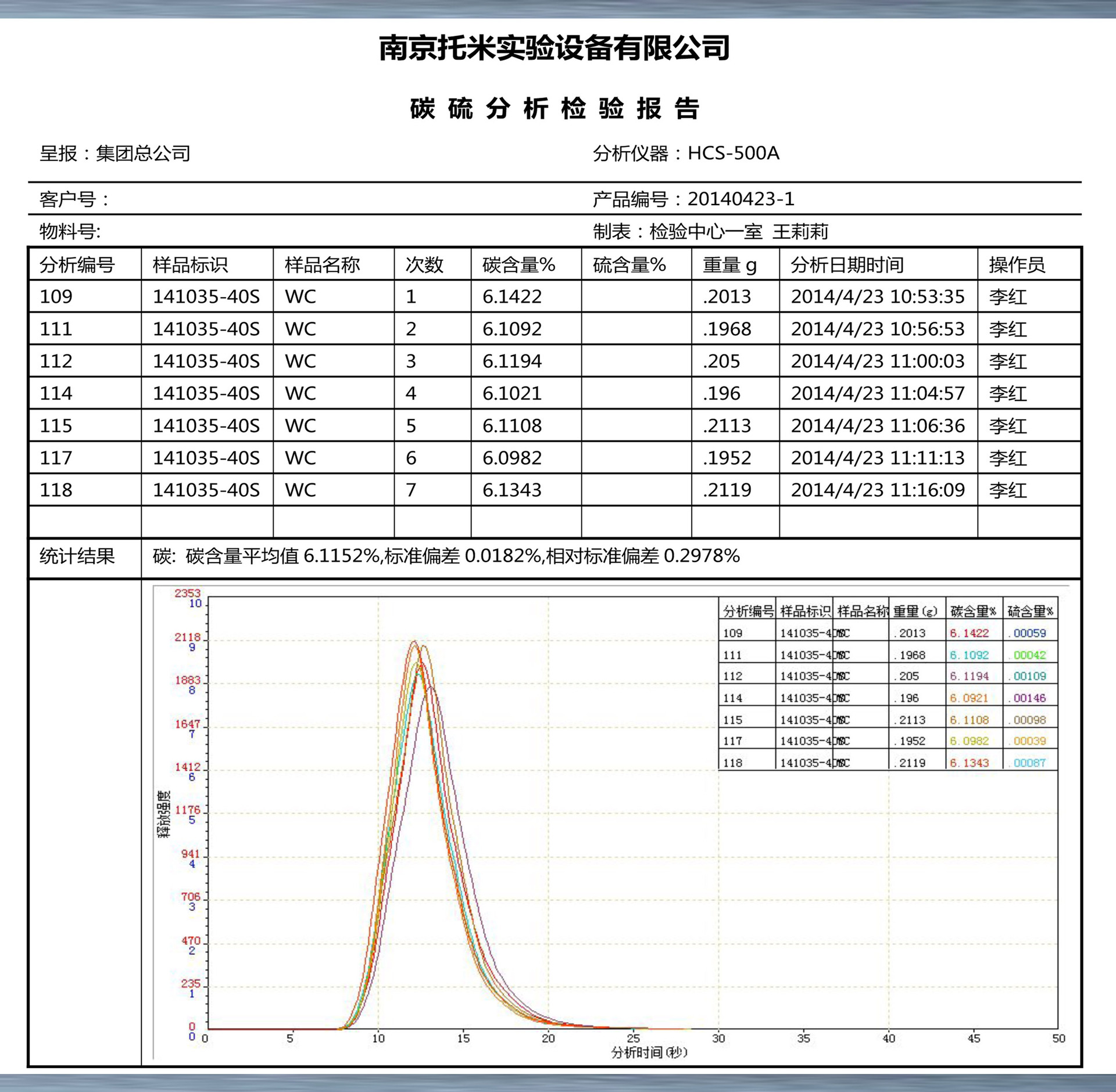Click product number 20140423-1 text

point(741,199)
